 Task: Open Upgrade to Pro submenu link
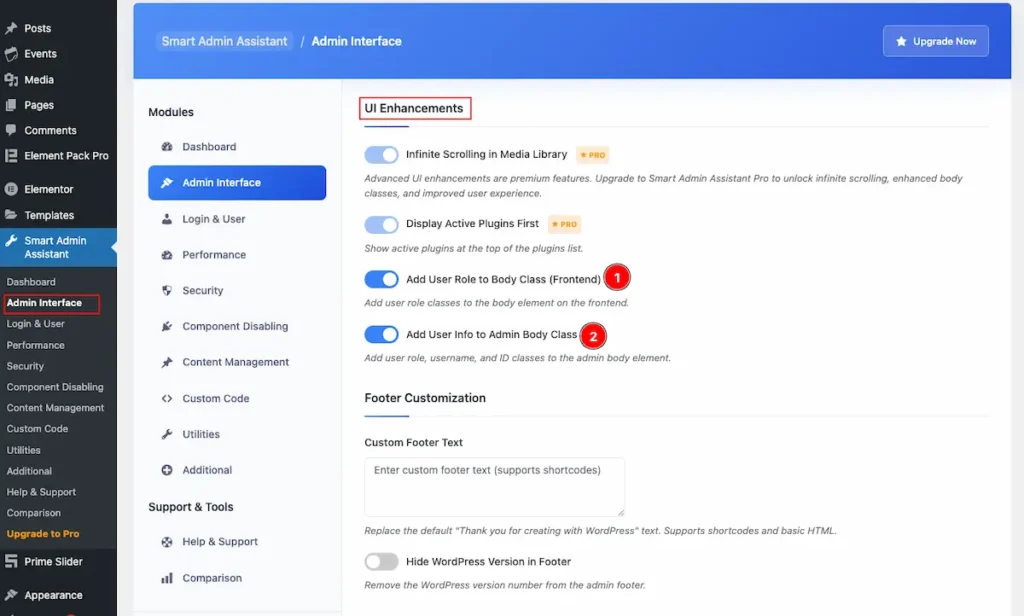click(x=43, y=534)
